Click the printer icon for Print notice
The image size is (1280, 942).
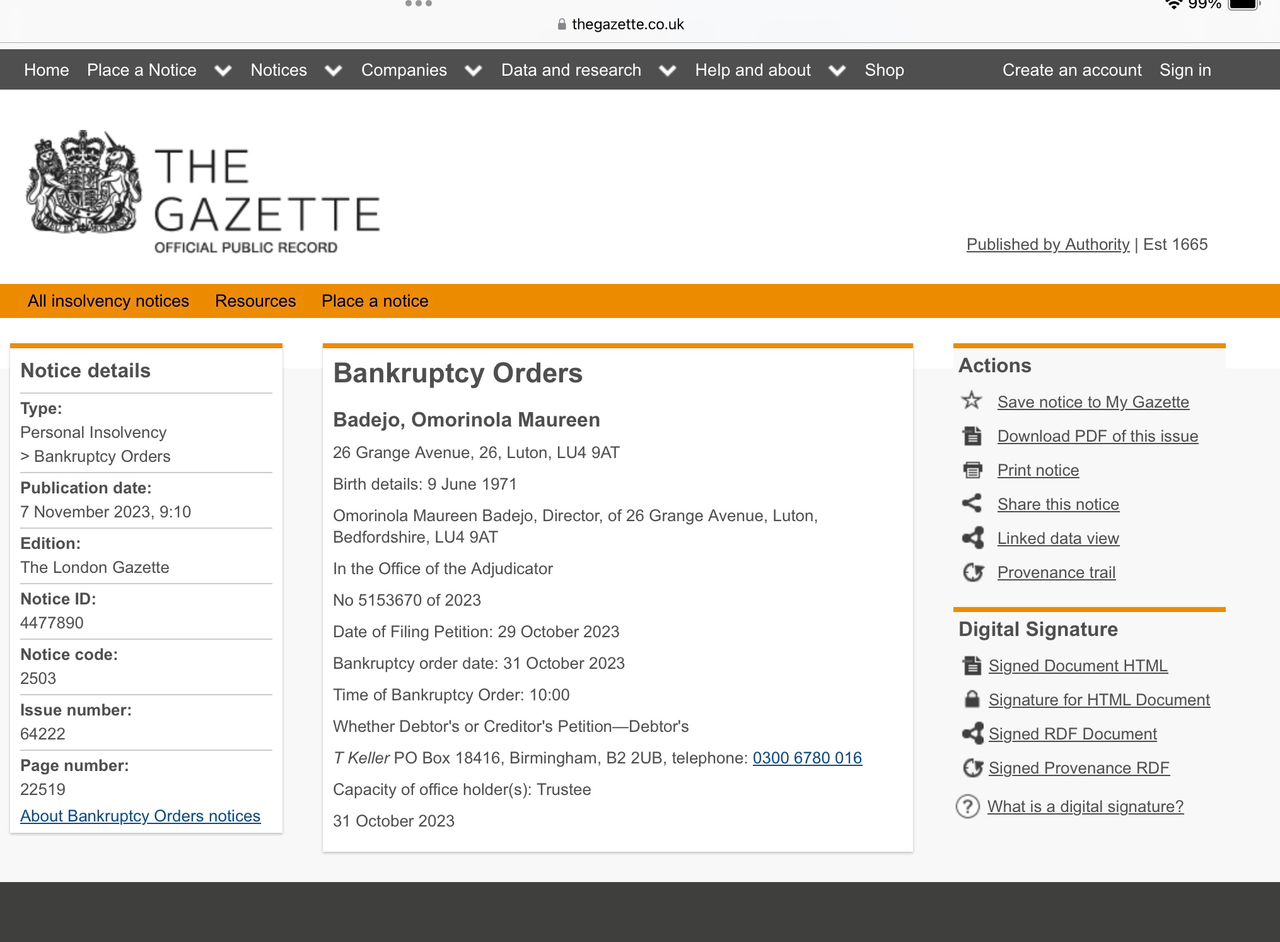971,470
